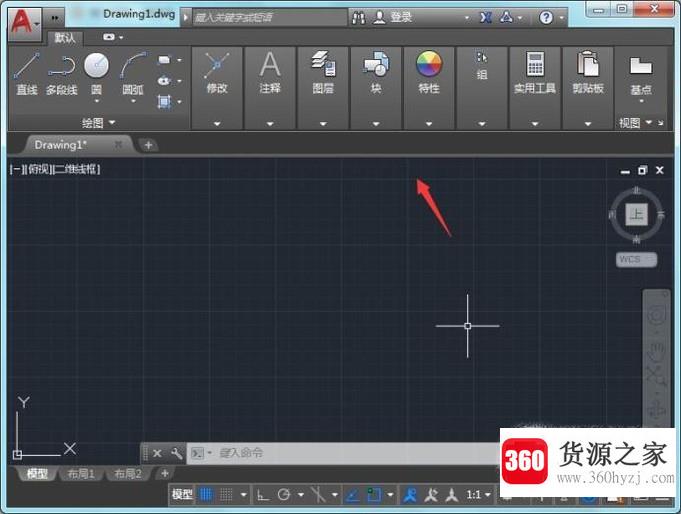
Task: Open the Annotation (注释) panel icon
Action: 270,64
